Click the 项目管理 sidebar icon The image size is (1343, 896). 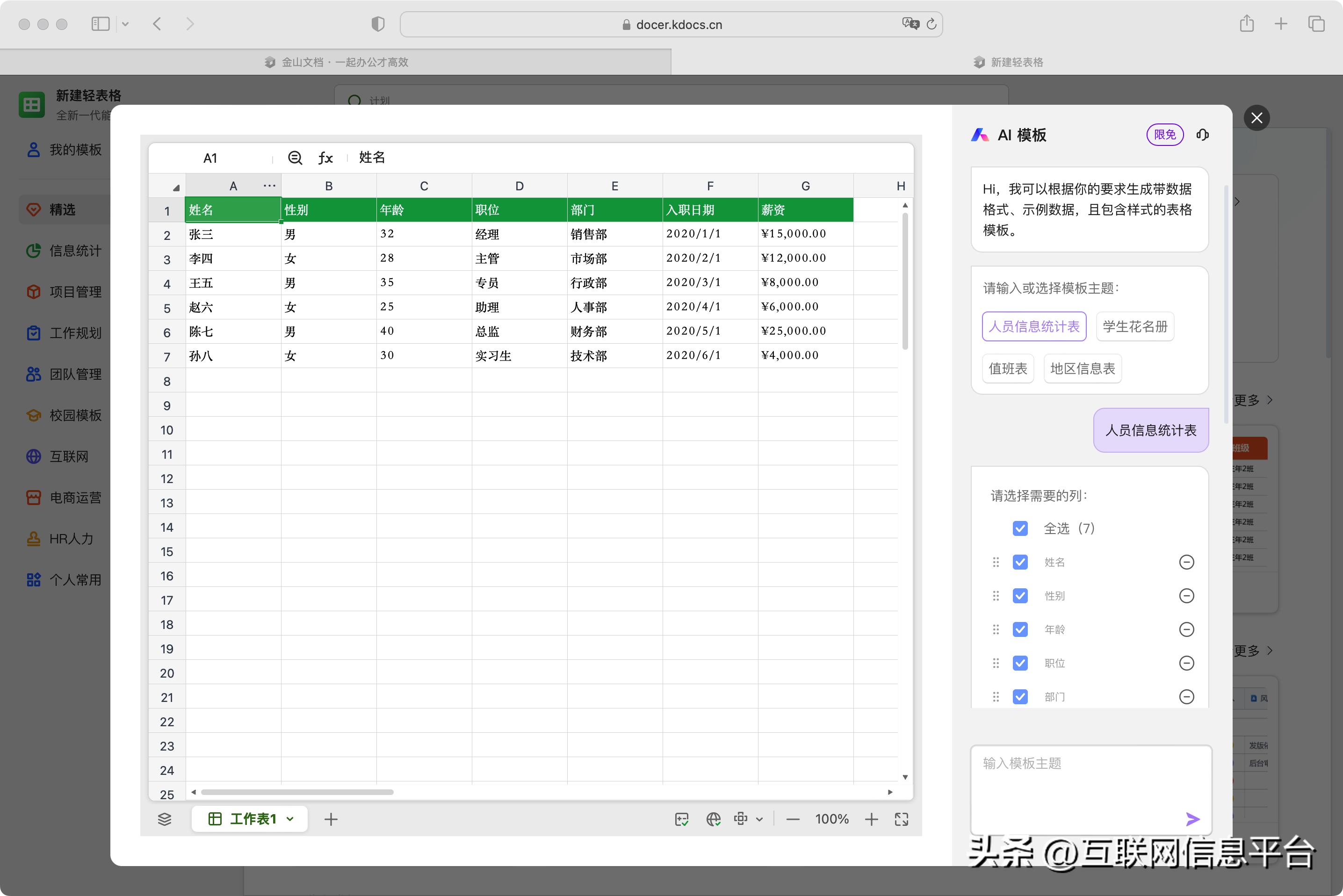[x=34, y=291]
